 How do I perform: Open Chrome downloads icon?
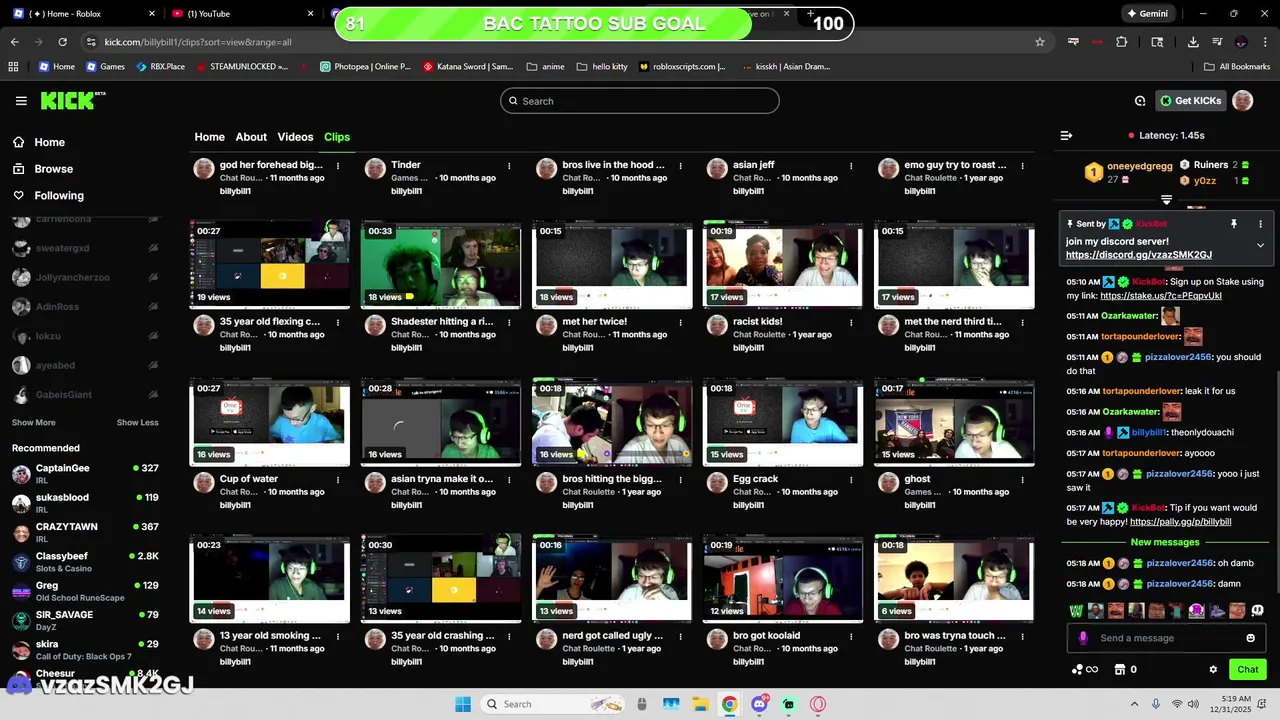click(x=1193, y=42)
